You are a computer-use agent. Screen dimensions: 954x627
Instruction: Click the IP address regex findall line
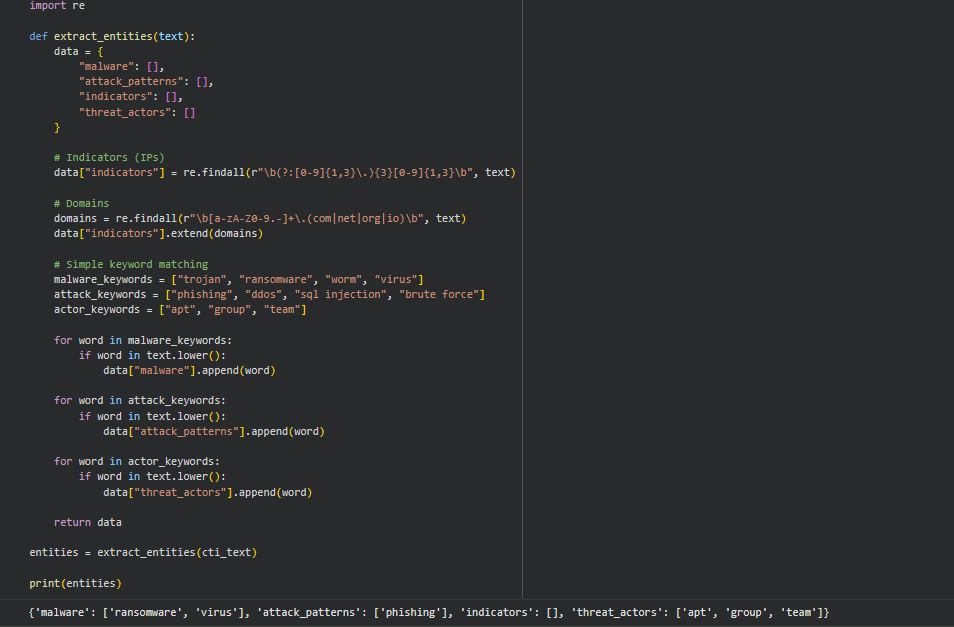click(x=285, y=173)
